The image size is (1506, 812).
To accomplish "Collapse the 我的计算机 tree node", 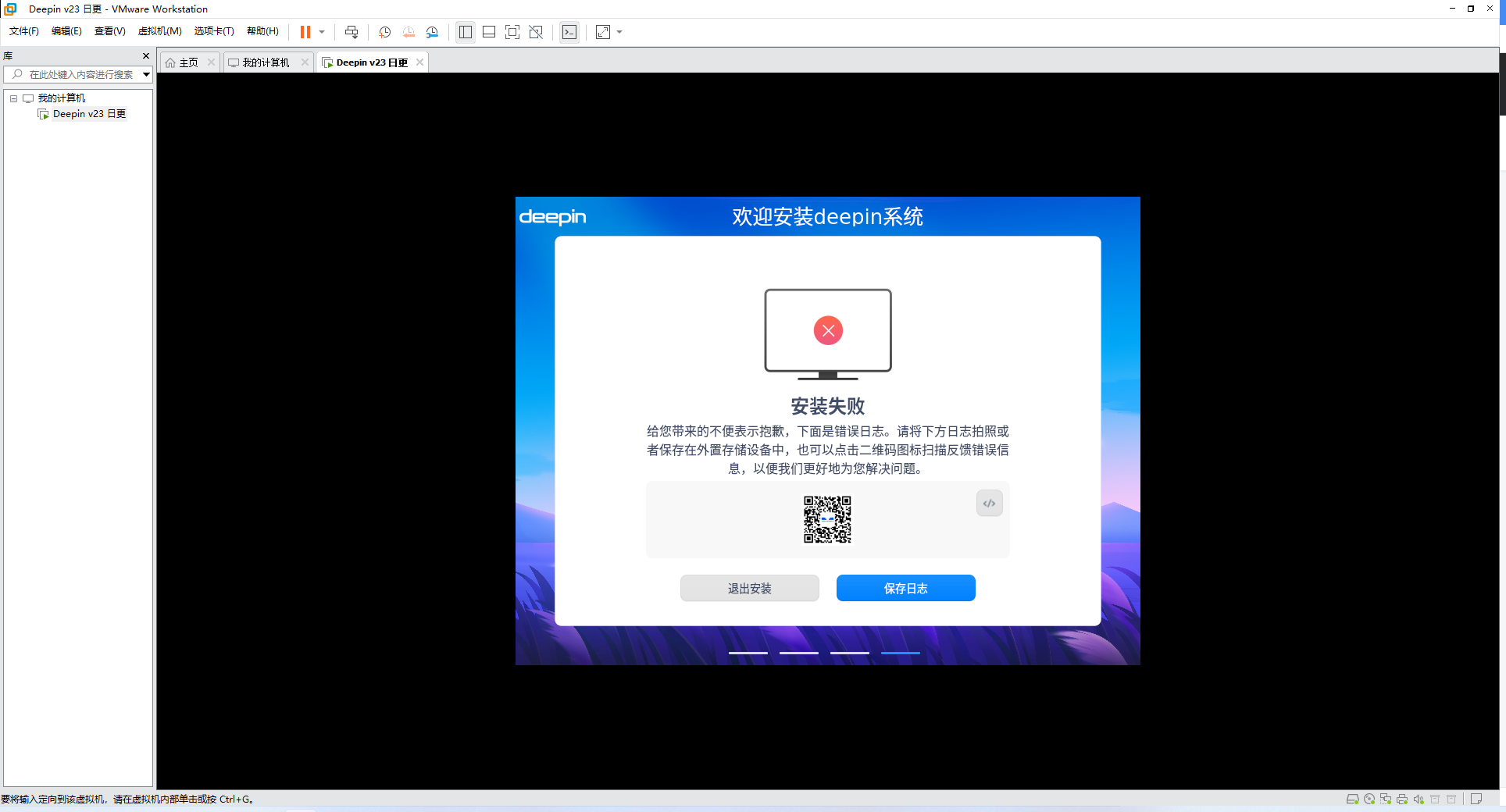I will tap(13, 98).
